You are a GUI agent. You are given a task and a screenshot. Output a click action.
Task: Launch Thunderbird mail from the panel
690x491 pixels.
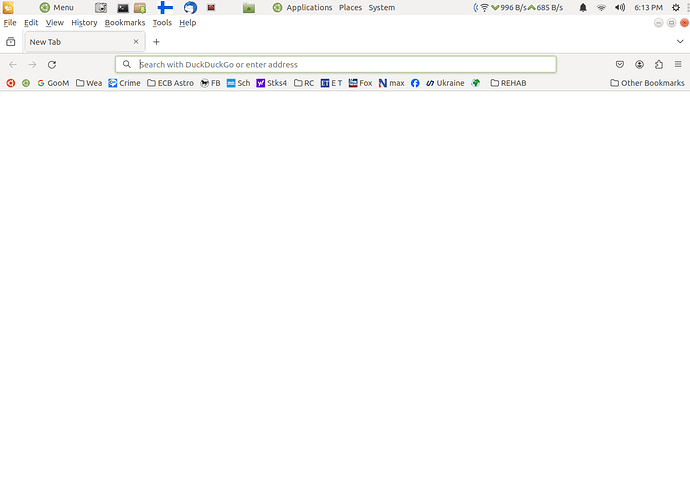coord(190,7)
